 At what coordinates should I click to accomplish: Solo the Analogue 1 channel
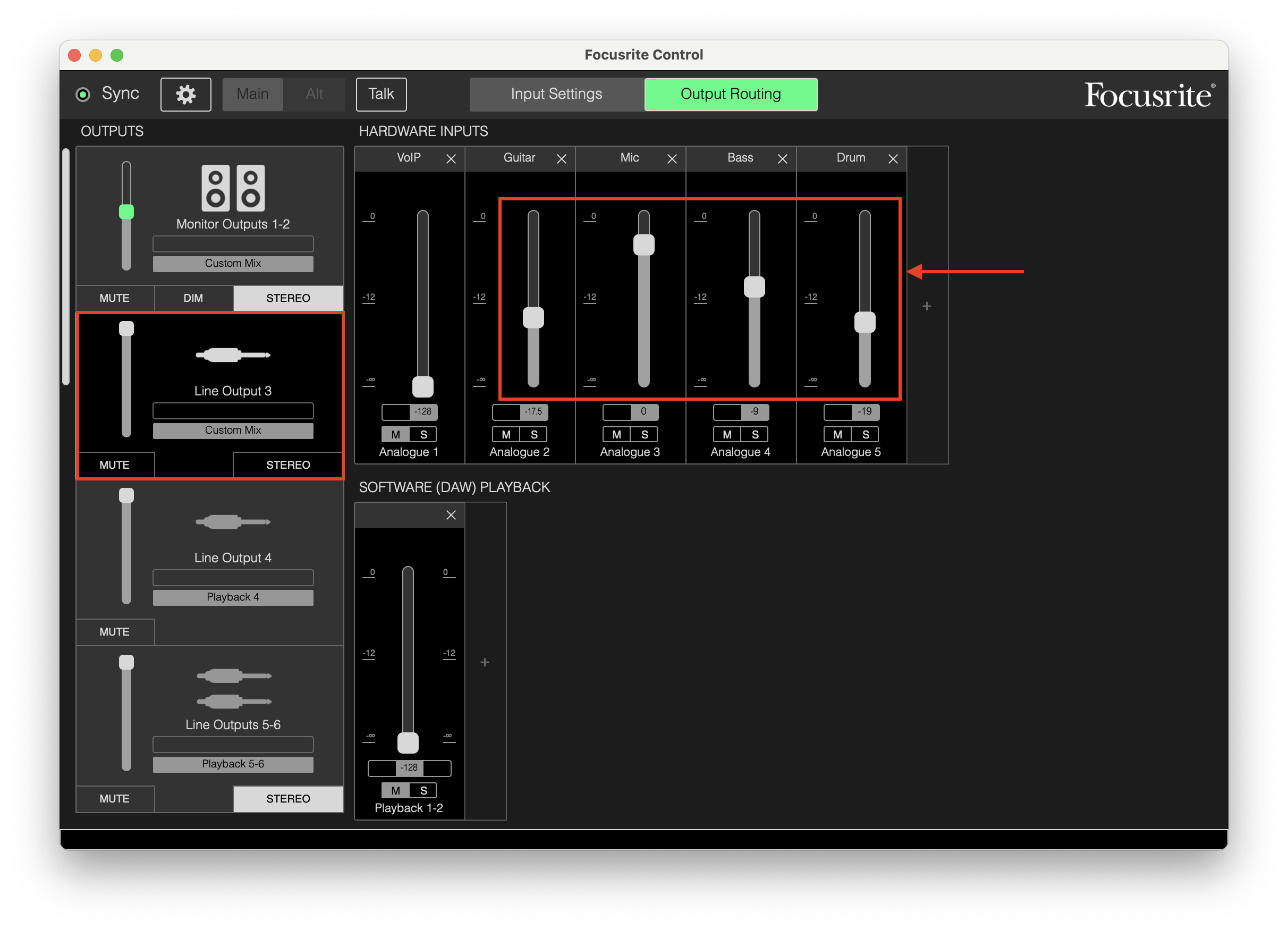423,435
